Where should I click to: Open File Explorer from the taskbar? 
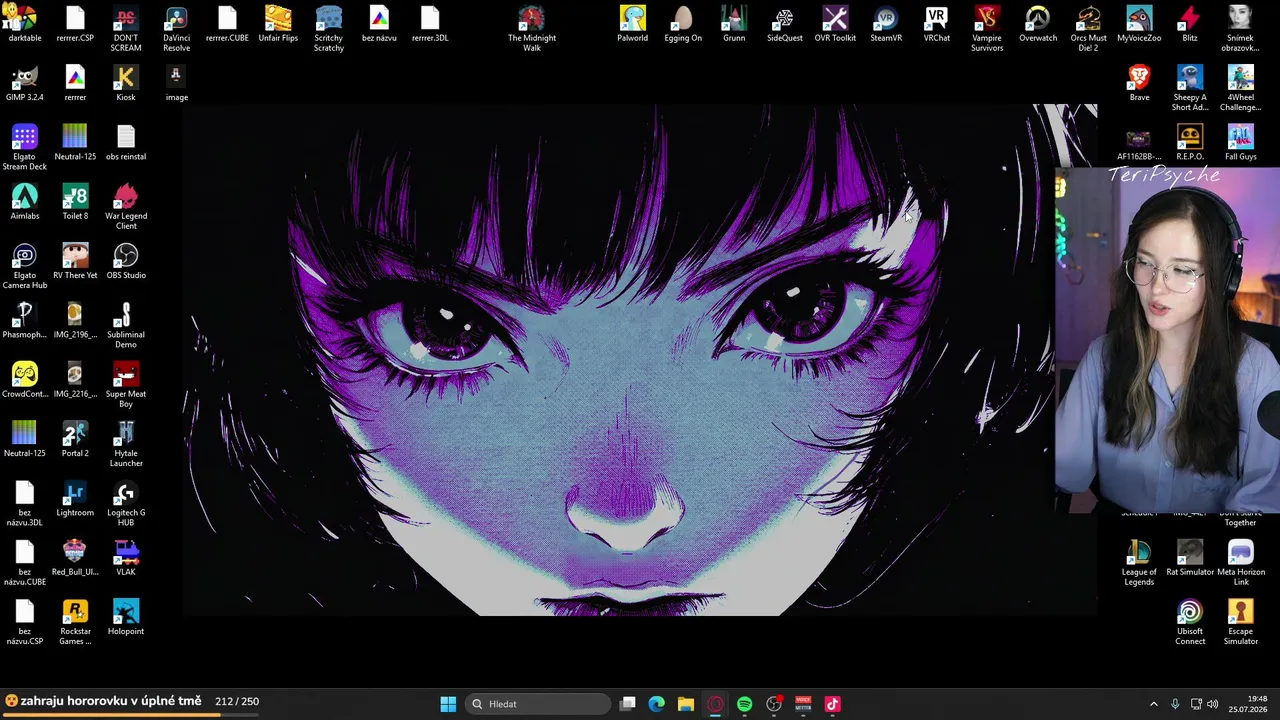pyautogui.click(x=686, y=704)
